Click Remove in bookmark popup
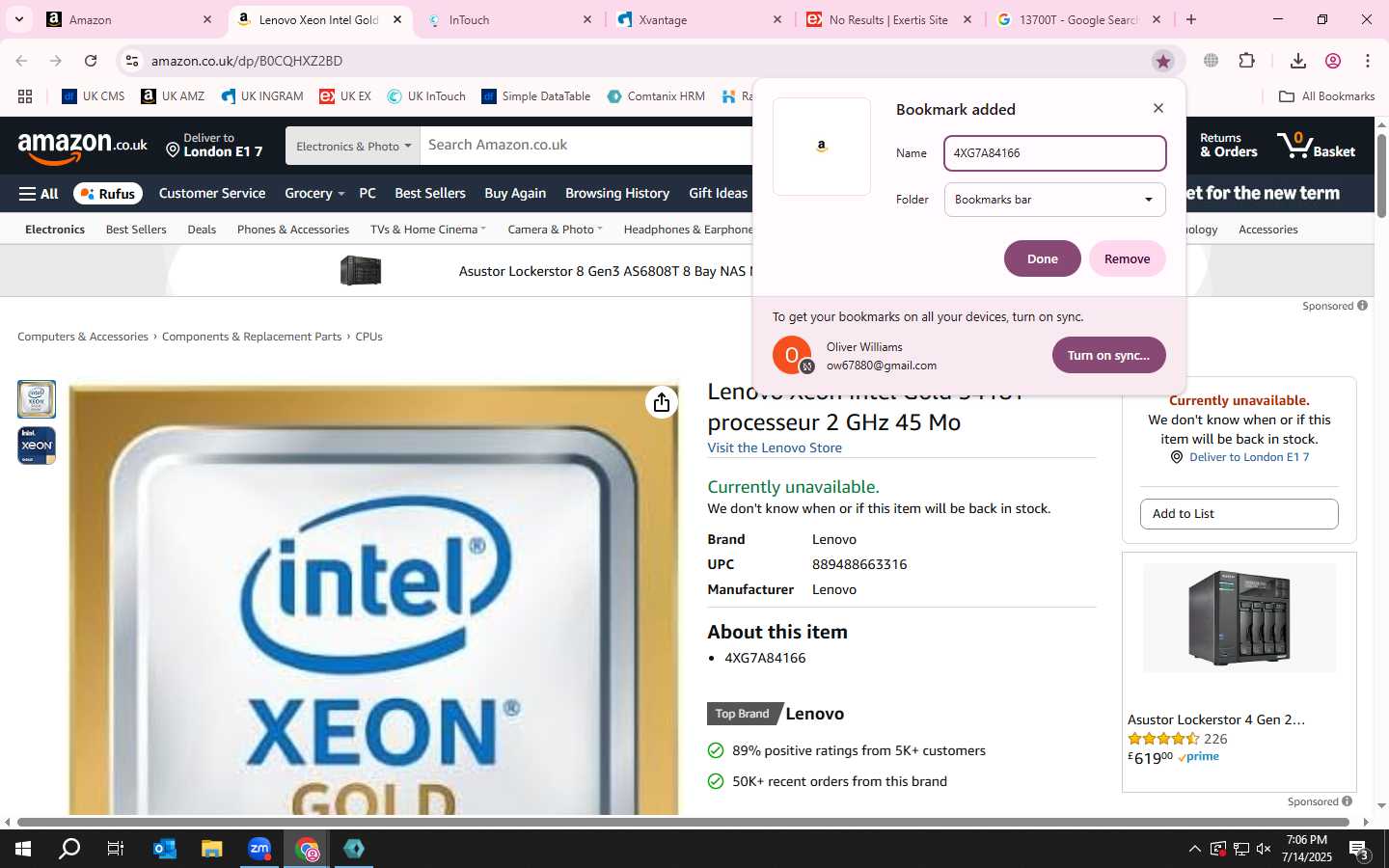Viewport: 1389px width, 868px height. 1127,258
